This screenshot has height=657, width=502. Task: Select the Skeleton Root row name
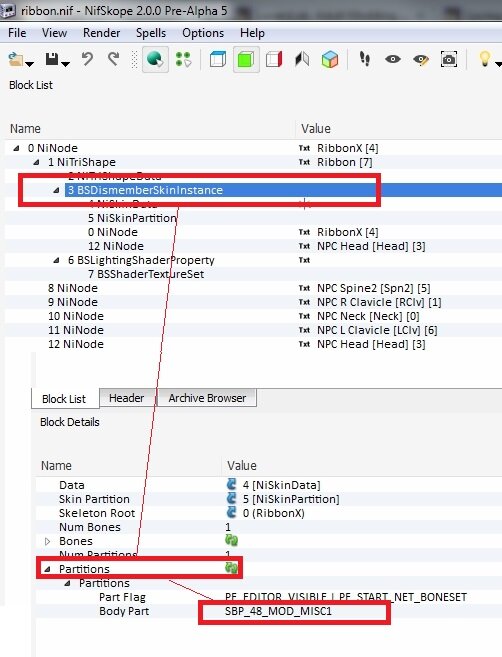click(x=97, y=513)
